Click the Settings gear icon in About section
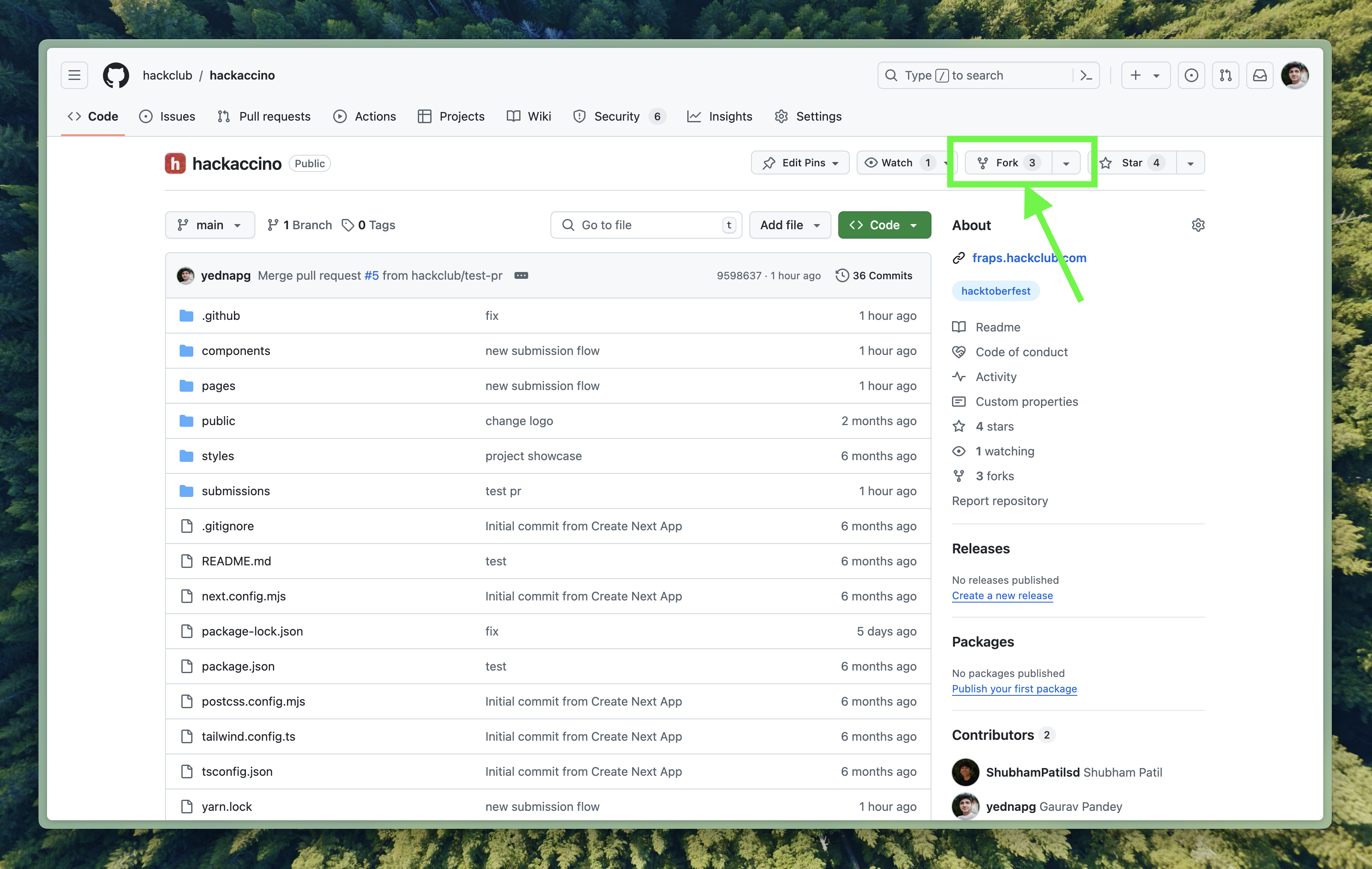Viewport: 1372px width, 869px height. (x=1197, y=224)
